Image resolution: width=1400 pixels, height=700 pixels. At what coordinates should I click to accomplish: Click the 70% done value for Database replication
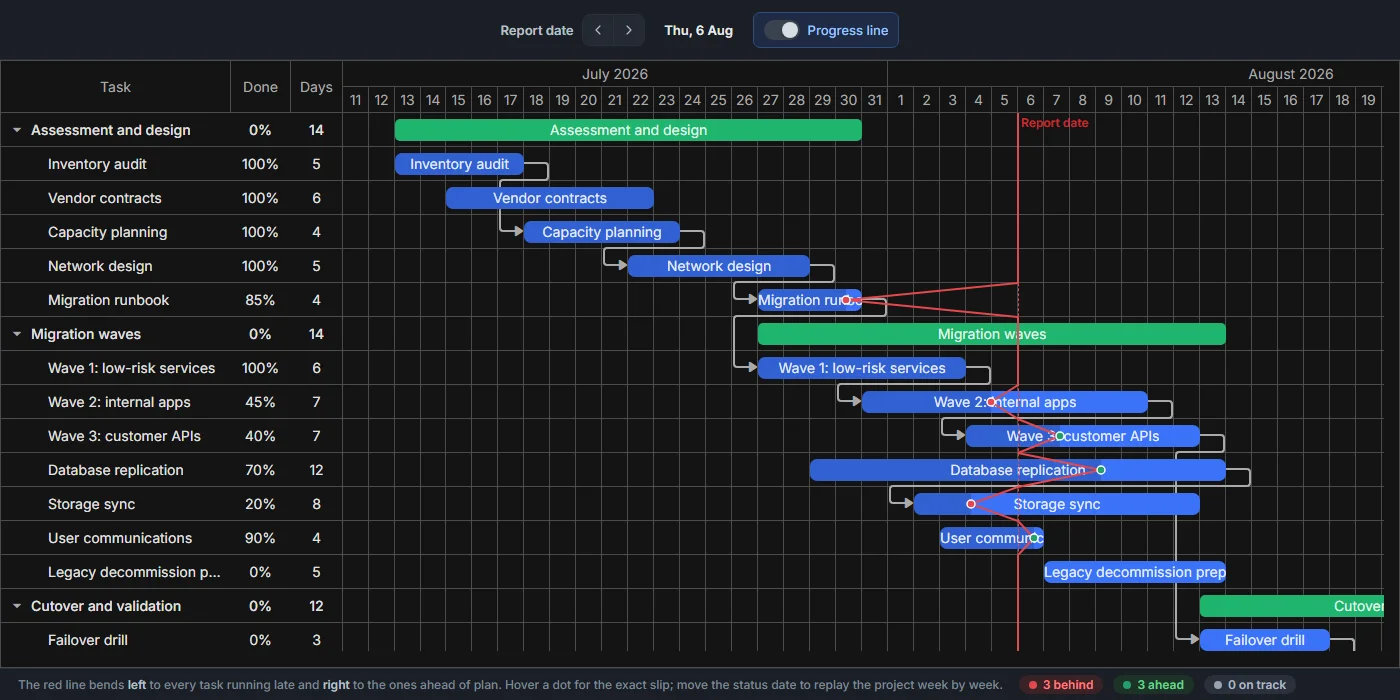[260, 470]
